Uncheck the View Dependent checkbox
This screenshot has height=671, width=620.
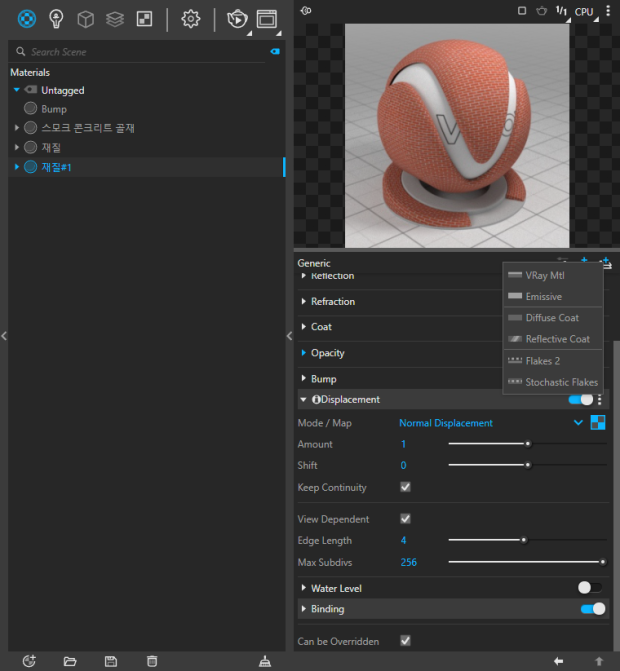coord(405,519)
